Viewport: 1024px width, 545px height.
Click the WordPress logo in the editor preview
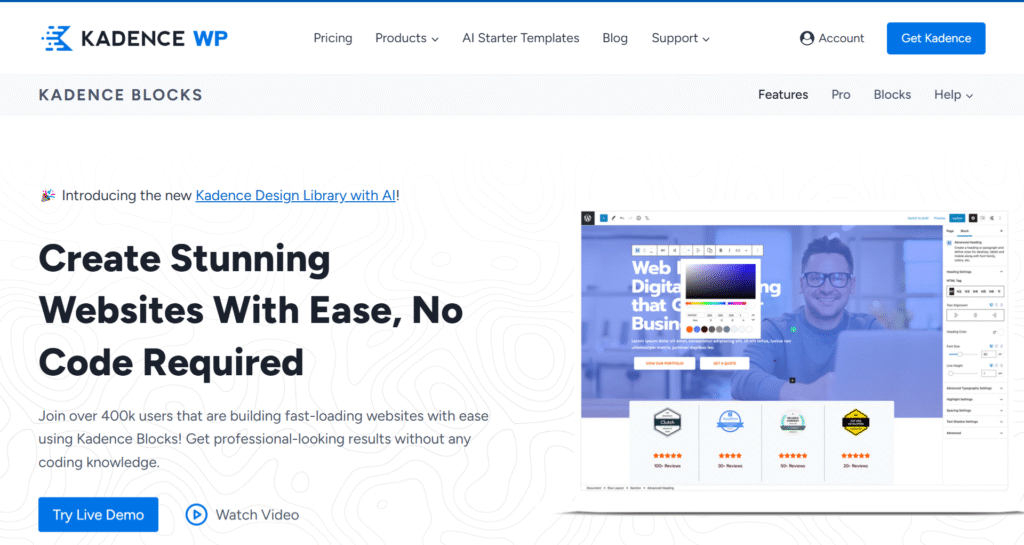click(589, 217)
